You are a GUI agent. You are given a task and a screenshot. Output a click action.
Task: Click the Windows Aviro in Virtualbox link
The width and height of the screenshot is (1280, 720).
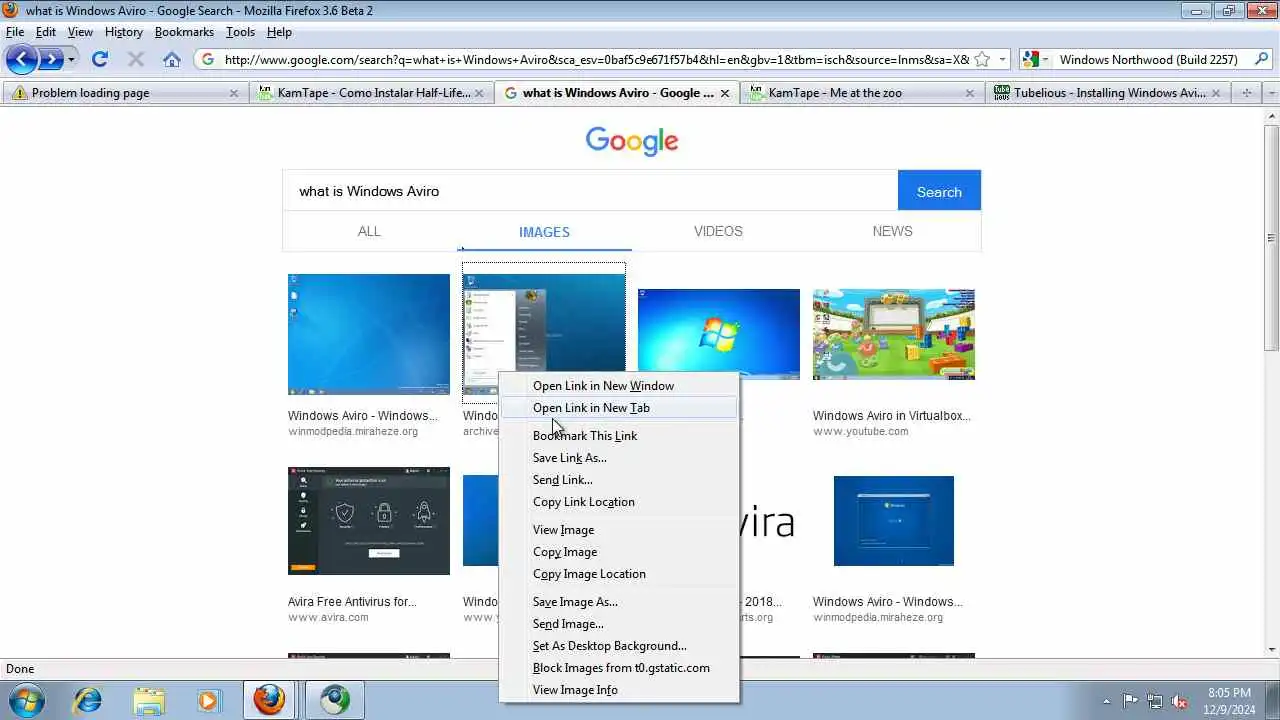click(891, 416)
